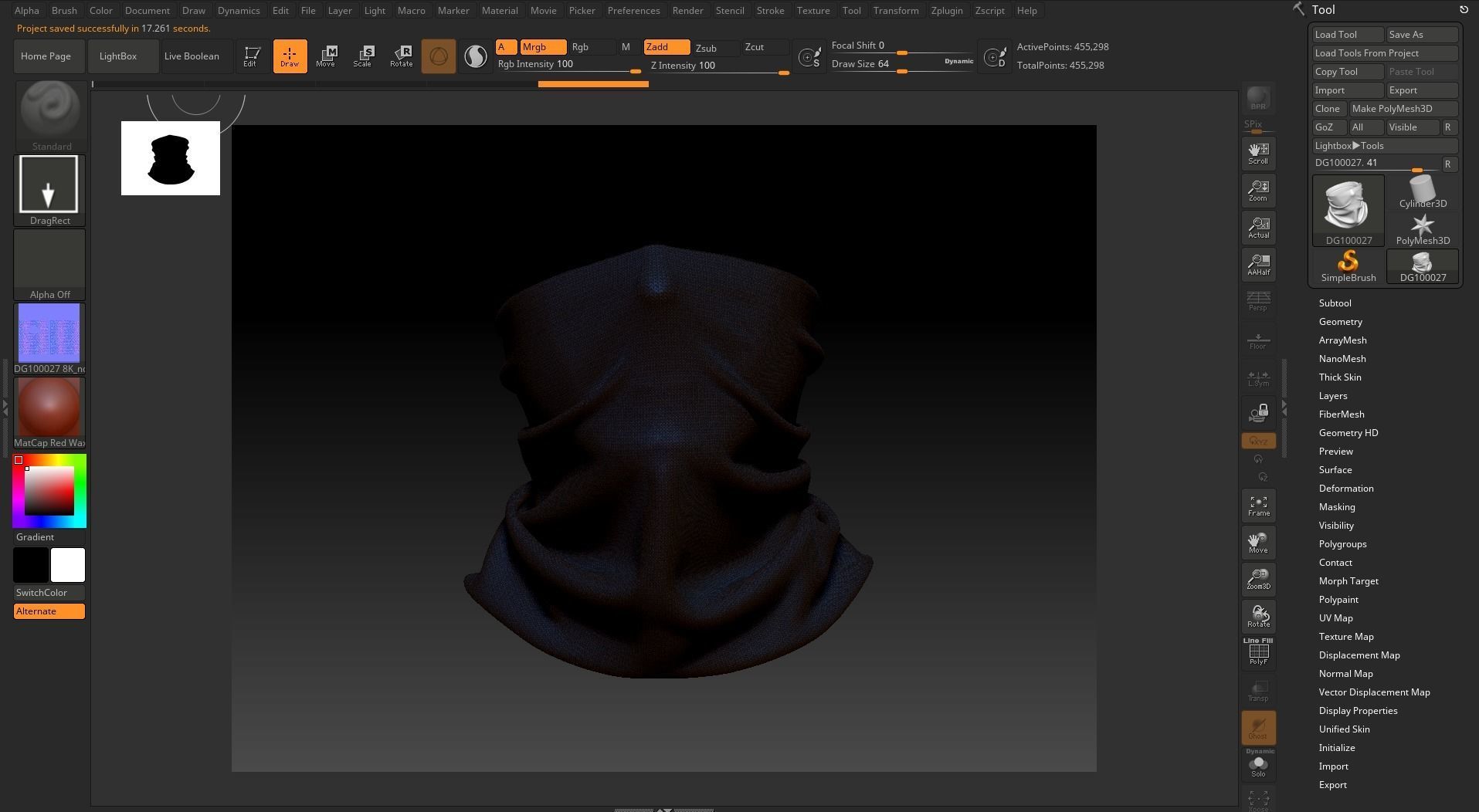Screen dimensions: 1479x812
Task: Expand the Deformation section
Action: coord(1345,489)
